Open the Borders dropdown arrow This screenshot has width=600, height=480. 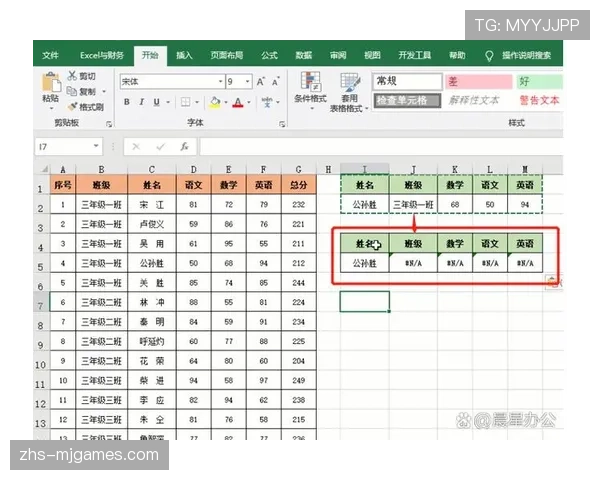197,102
